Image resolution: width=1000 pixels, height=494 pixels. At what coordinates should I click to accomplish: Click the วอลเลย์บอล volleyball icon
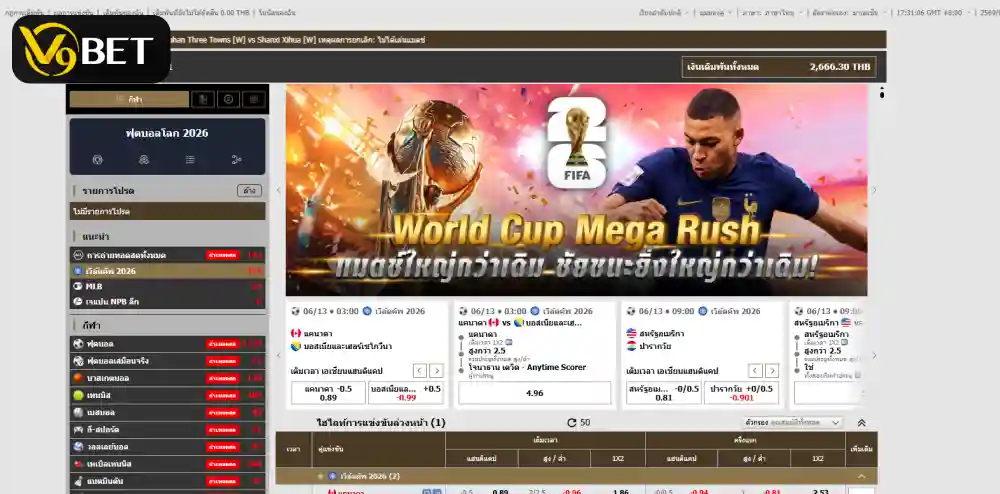(x=78, y=447)
